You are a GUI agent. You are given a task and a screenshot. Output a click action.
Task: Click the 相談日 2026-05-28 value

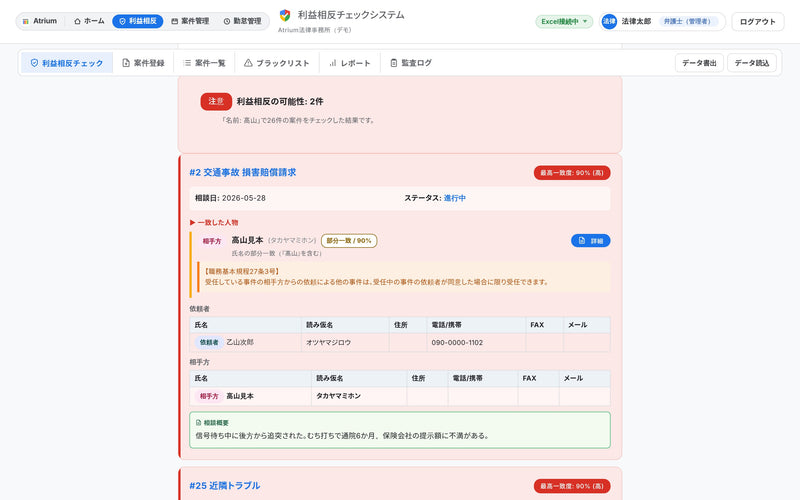click(244, 198)
